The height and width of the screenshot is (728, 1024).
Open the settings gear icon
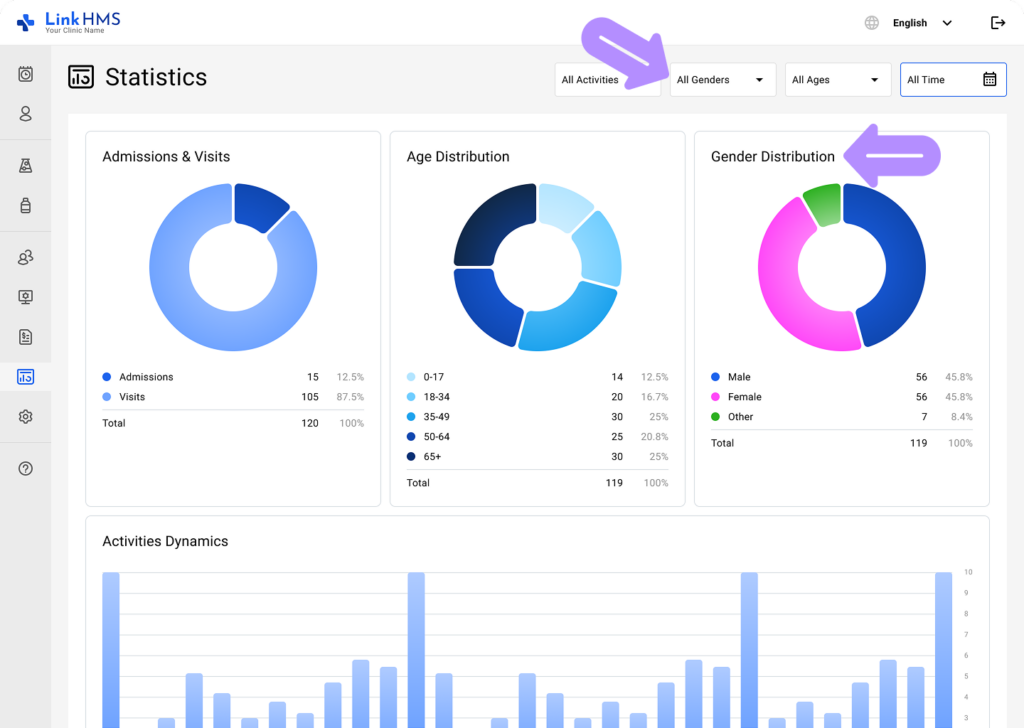(x=24, y=416)
